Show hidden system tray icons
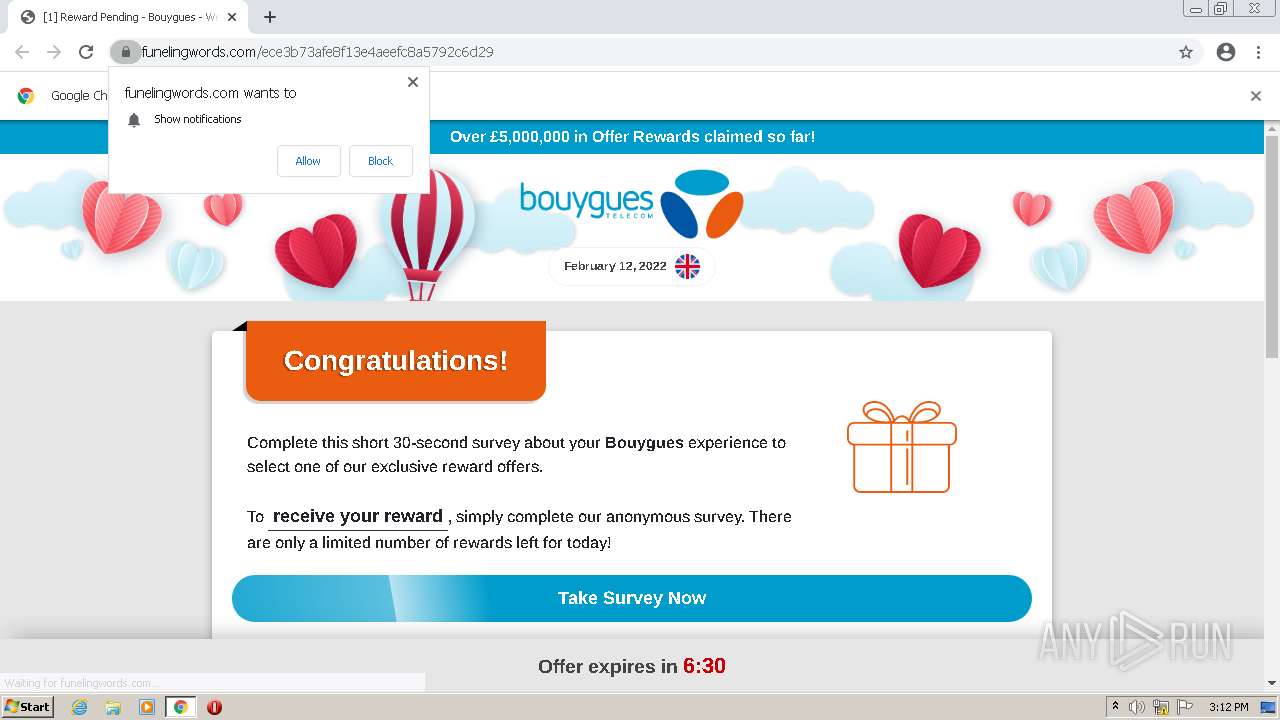 click(1116, 707)
